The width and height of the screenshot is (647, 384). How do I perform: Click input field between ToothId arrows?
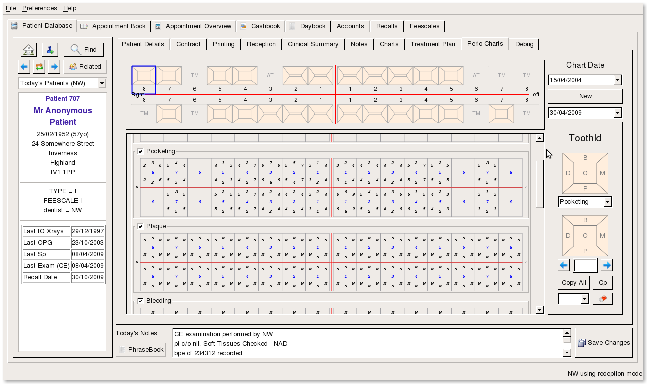click(x=585, y=265)
